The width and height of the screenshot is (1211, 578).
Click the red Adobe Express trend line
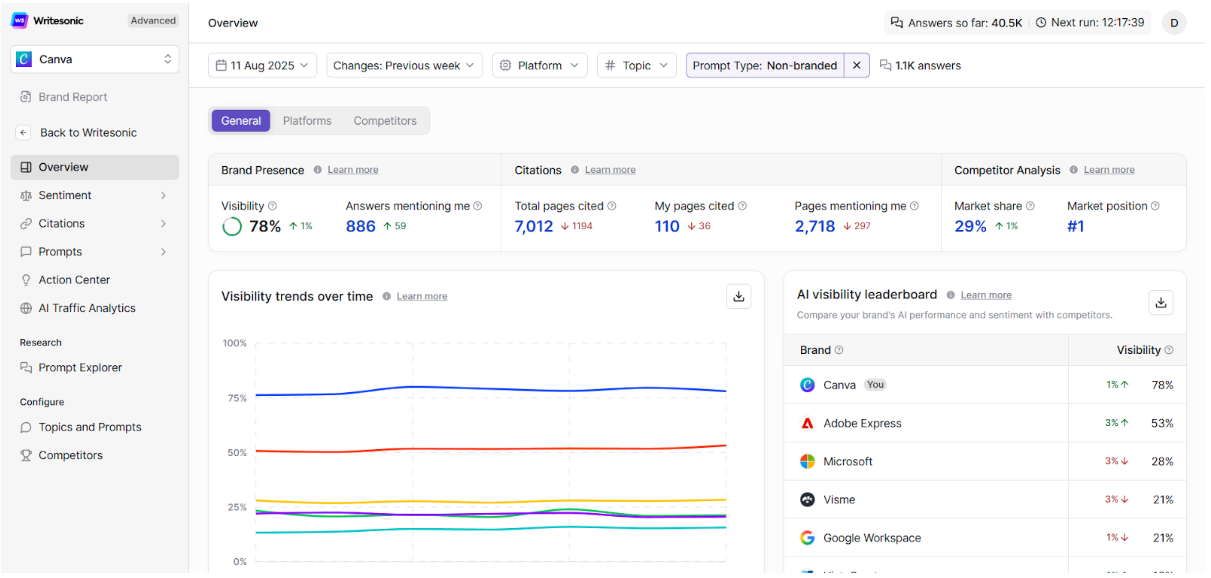tap(490, 449)
